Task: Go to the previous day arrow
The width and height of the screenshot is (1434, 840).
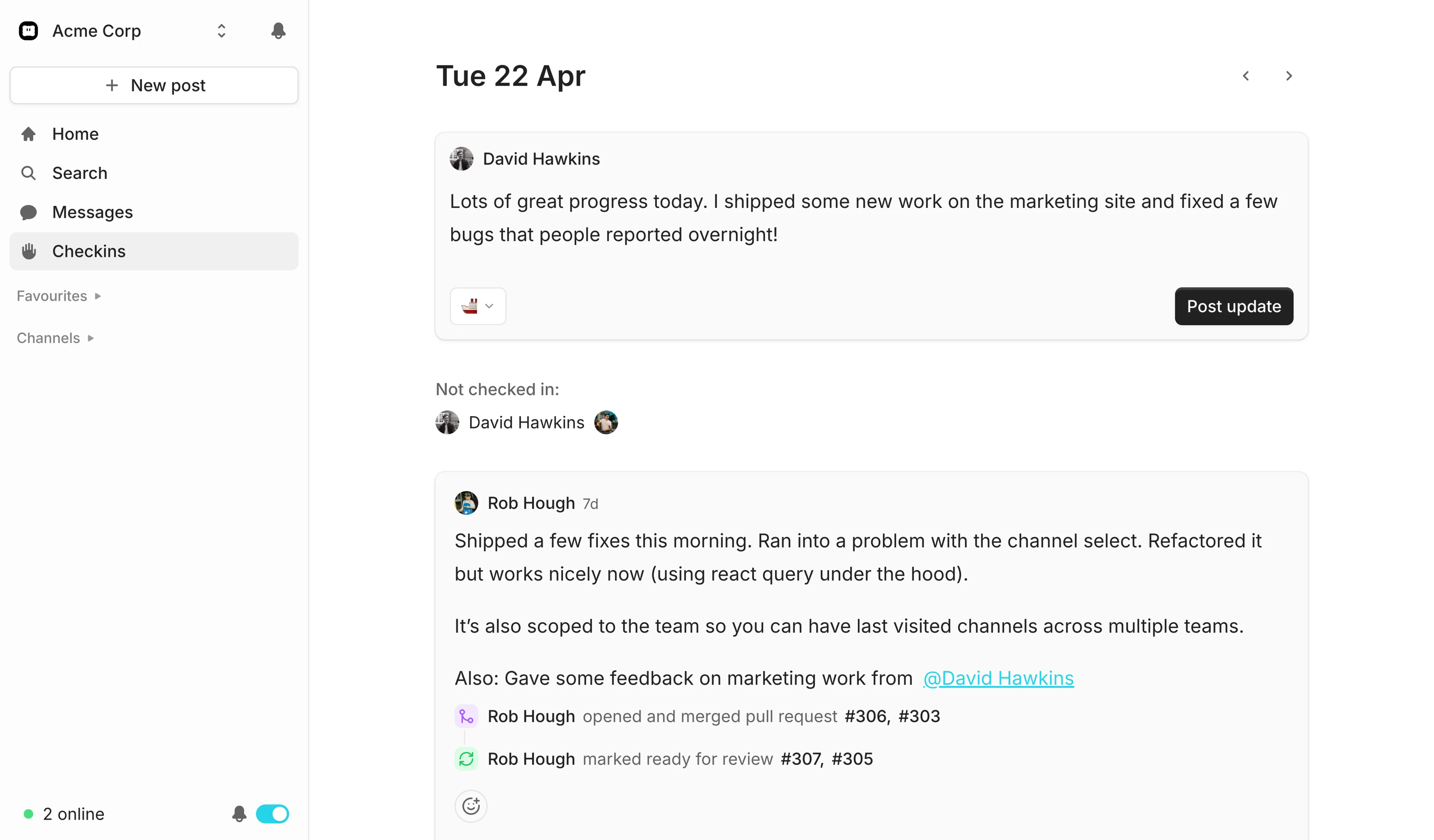Action: click(x=1246, y=76)
